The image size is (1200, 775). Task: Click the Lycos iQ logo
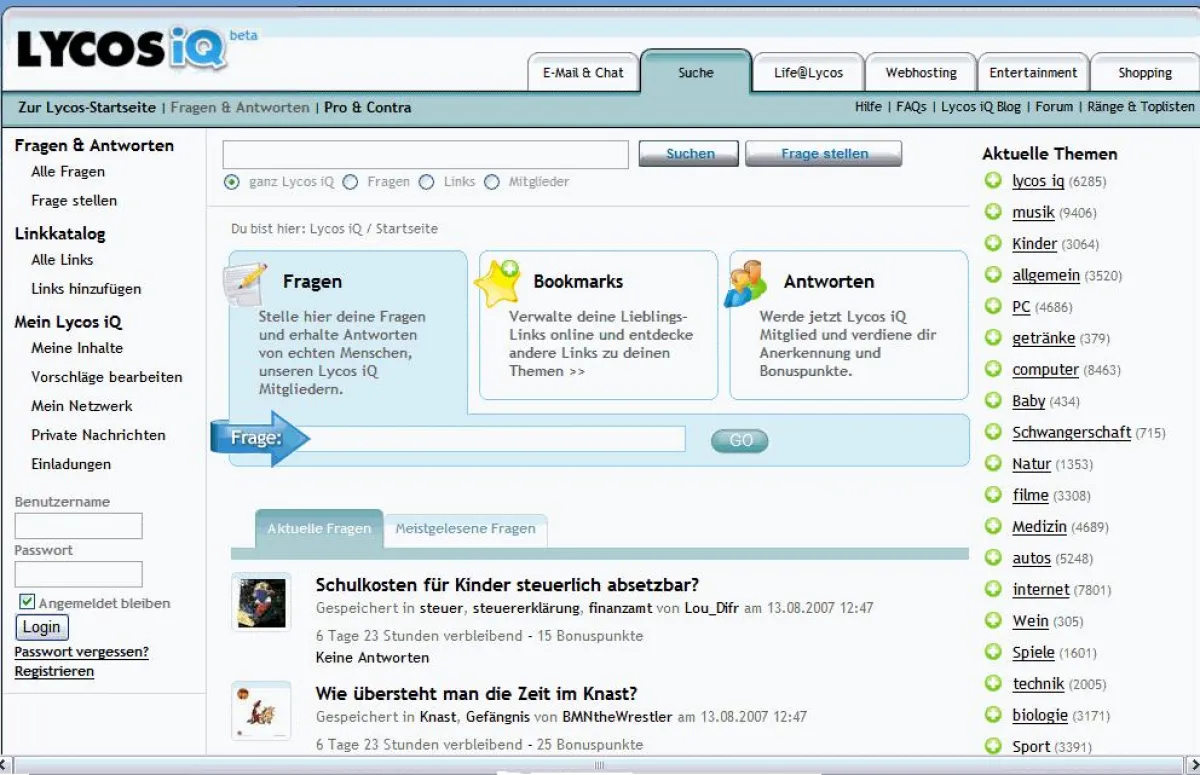tap(122, 48)
